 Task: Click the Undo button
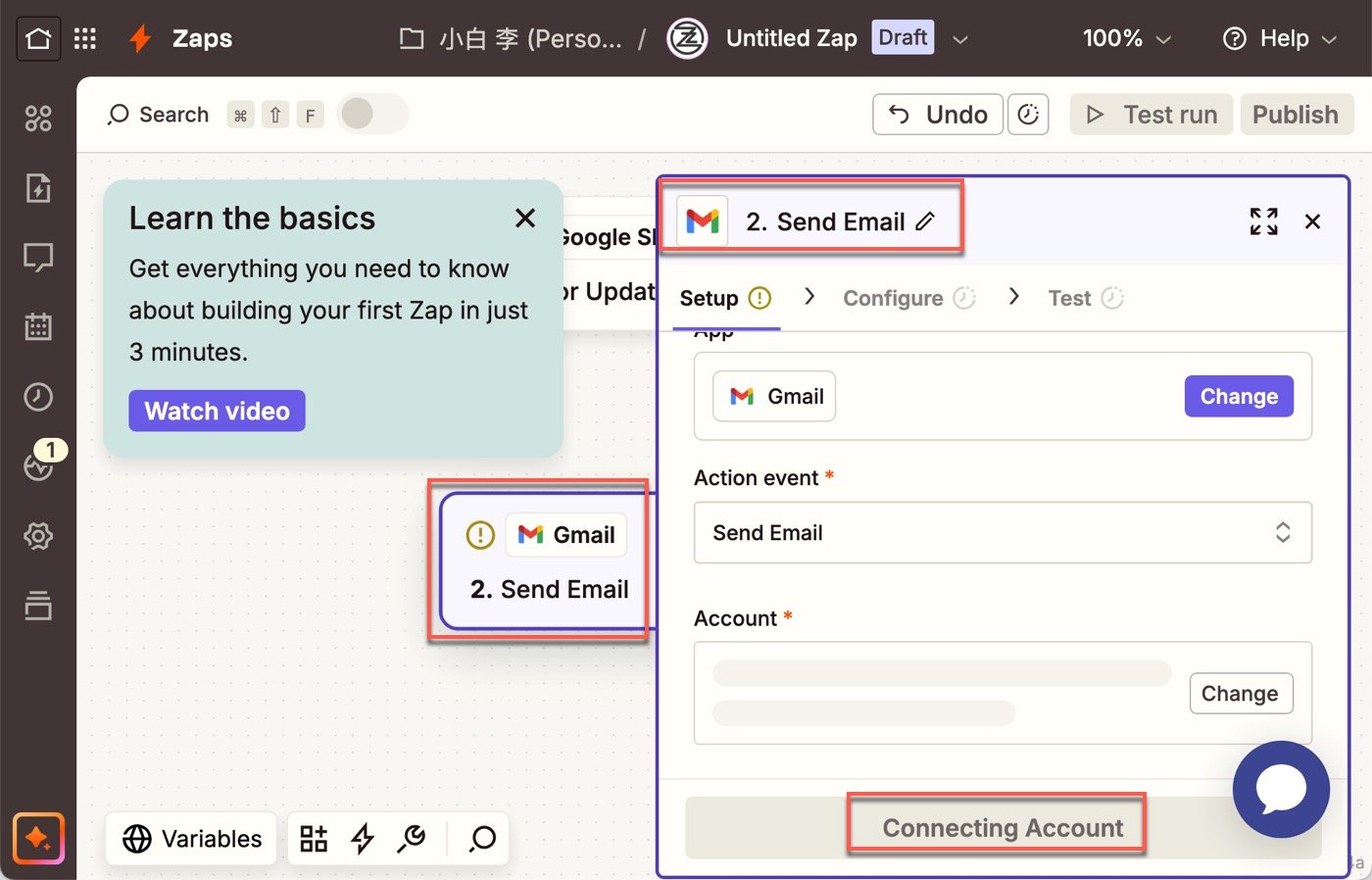click(938, 115)
